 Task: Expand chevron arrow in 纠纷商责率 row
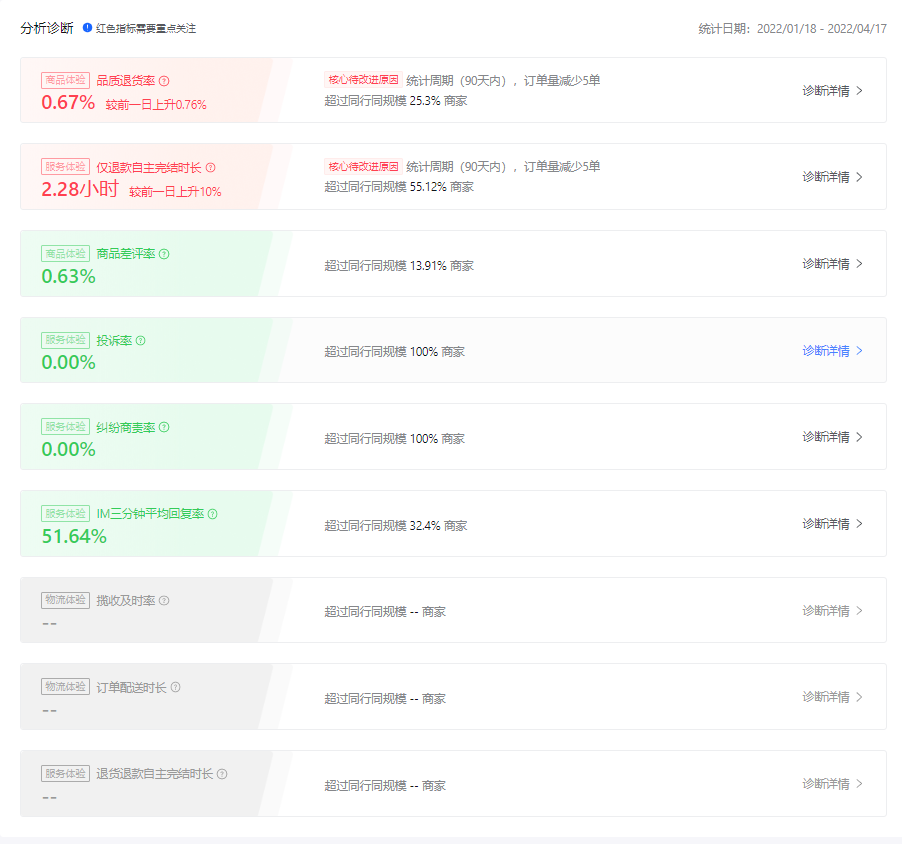pos(859,437)
